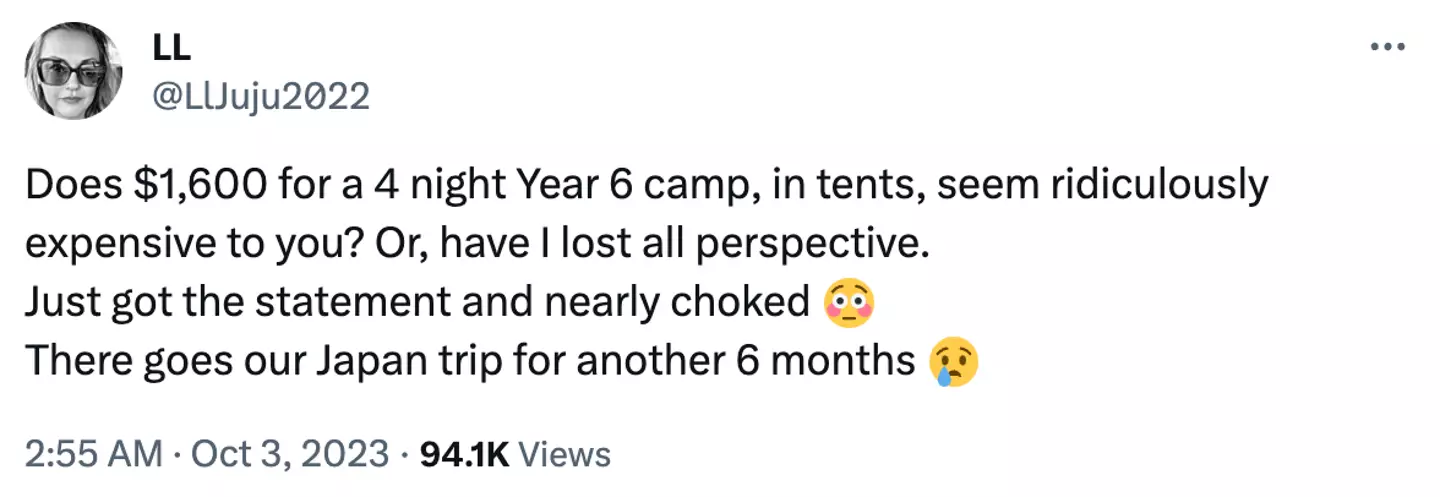Open the @LlJuju2022 handle link
The width and height of the screenshot is (1440, 497).
click(260, 97)
